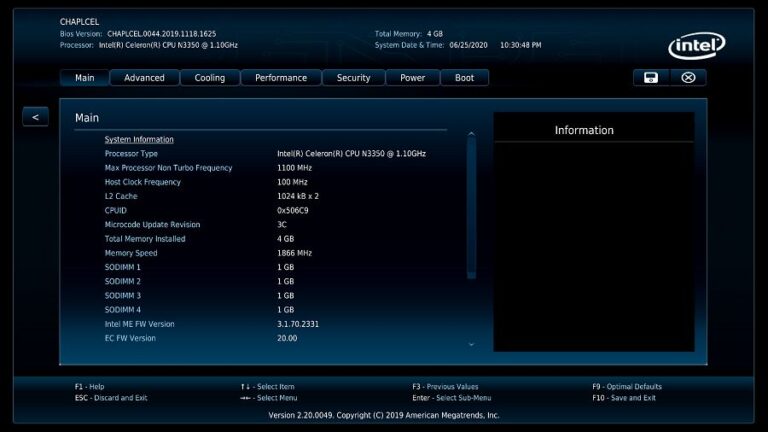The width and height of the screenshot is (768, 432).
Task: Click the Information panel heading
Action: click(584, 130)
